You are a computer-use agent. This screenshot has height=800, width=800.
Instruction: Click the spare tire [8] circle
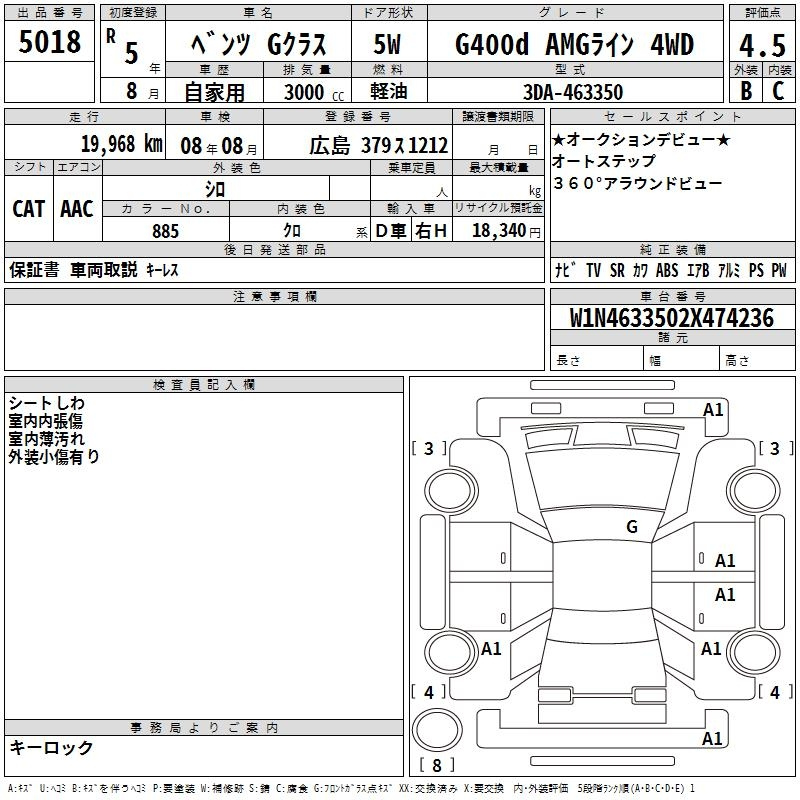[x=437, y=730]
